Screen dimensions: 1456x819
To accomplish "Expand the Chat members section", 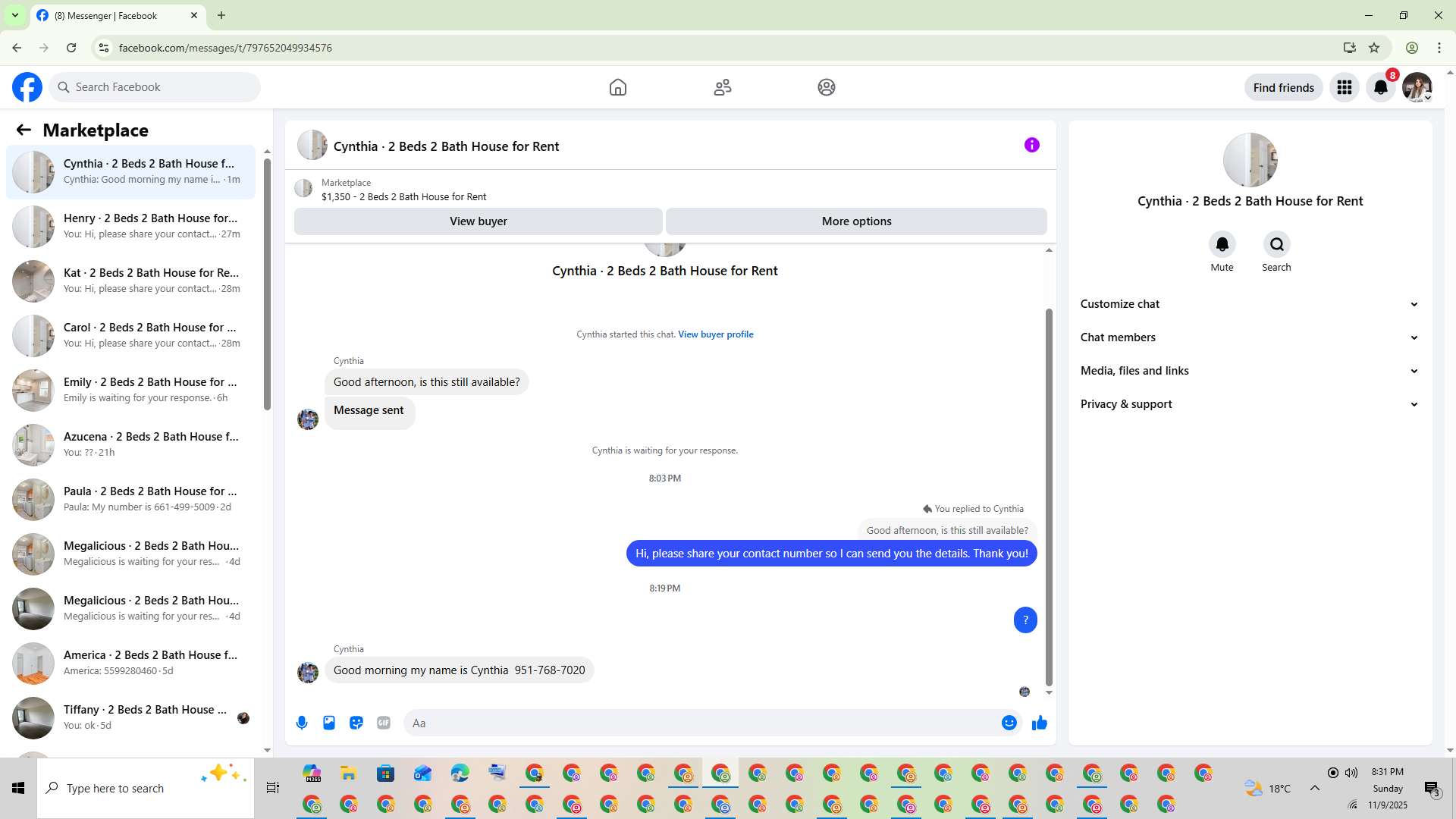I will (x=1250, y=337).
